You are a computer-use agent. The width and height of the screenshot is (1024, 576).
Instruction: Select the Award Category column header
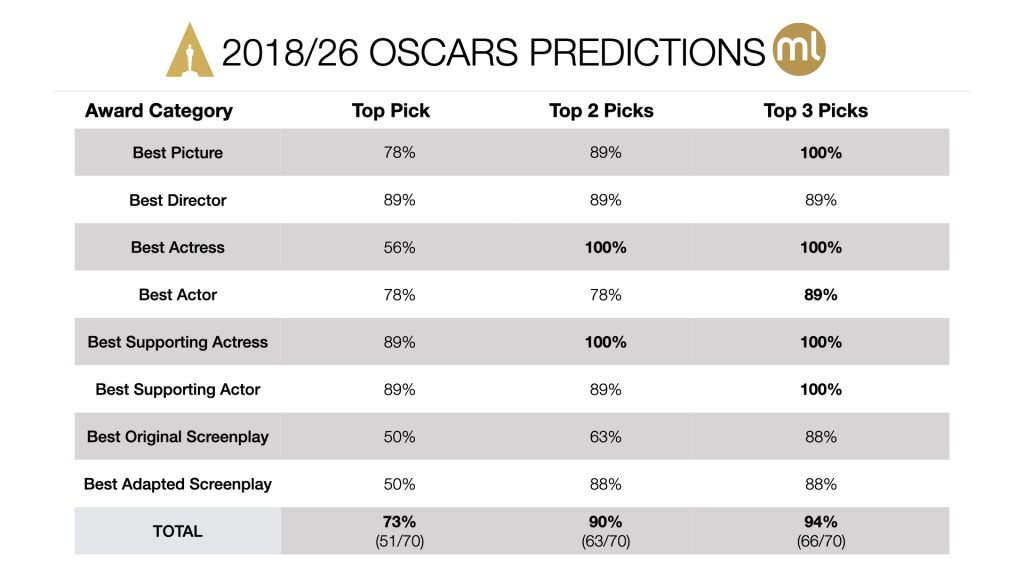pos(159,111)
